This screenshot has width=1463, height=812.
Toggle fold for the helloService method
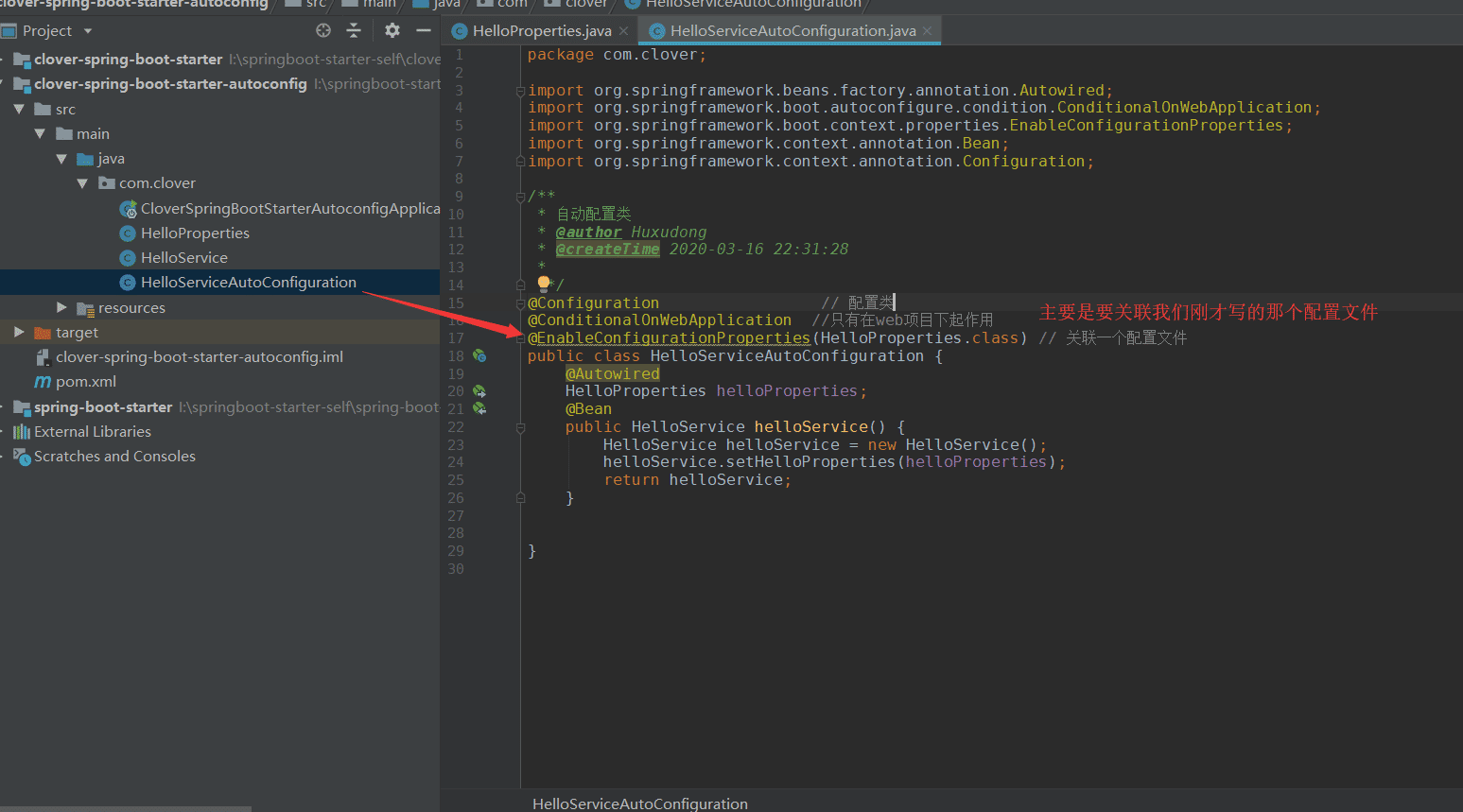(x=520, y=428)
